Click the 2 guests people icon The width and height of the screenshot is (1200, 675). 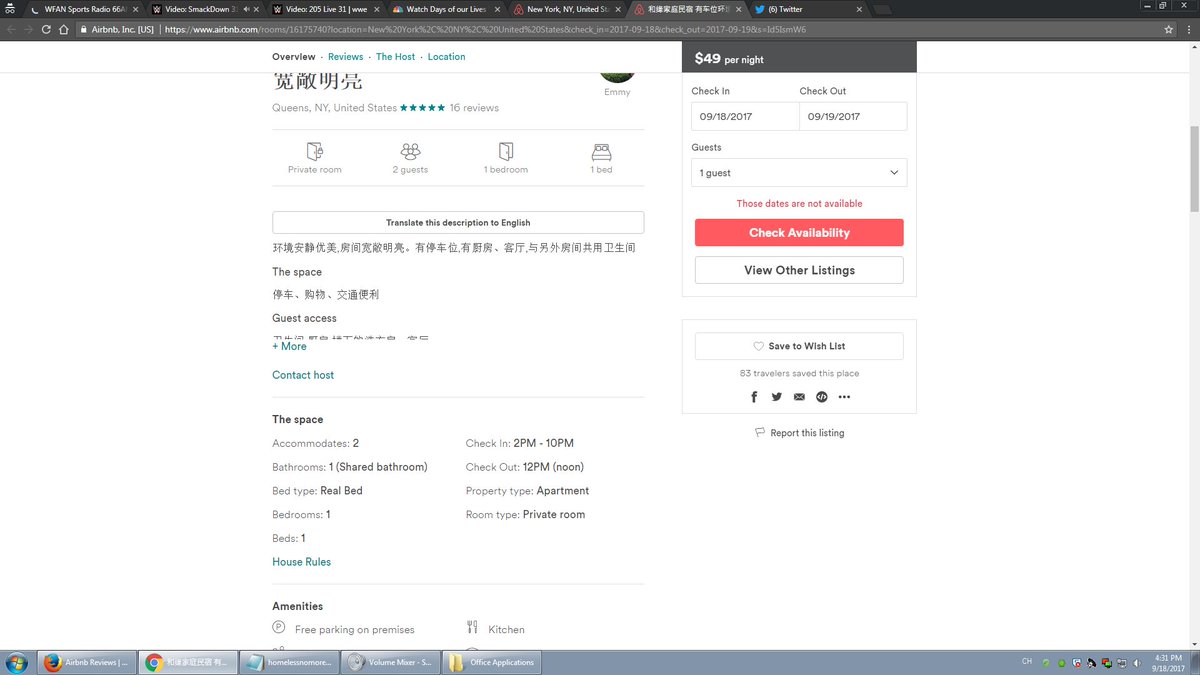[x=410, y=151]
